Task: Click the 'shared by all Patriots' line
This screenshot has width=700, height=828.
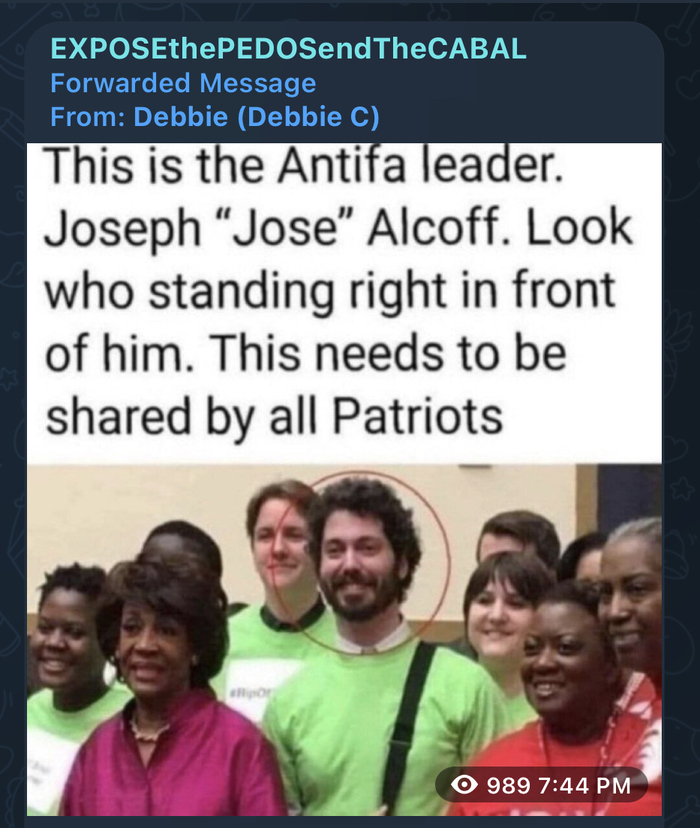Action: point(274,417)
